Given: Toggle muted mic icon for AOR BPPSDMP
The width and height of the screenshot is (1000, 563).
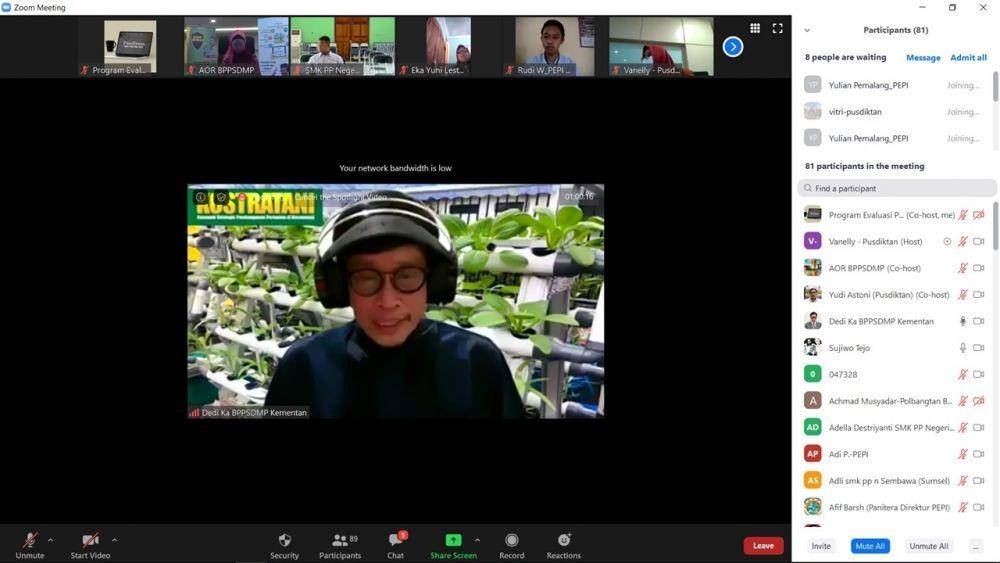Looking at the screenshot, I should [963, 268].
